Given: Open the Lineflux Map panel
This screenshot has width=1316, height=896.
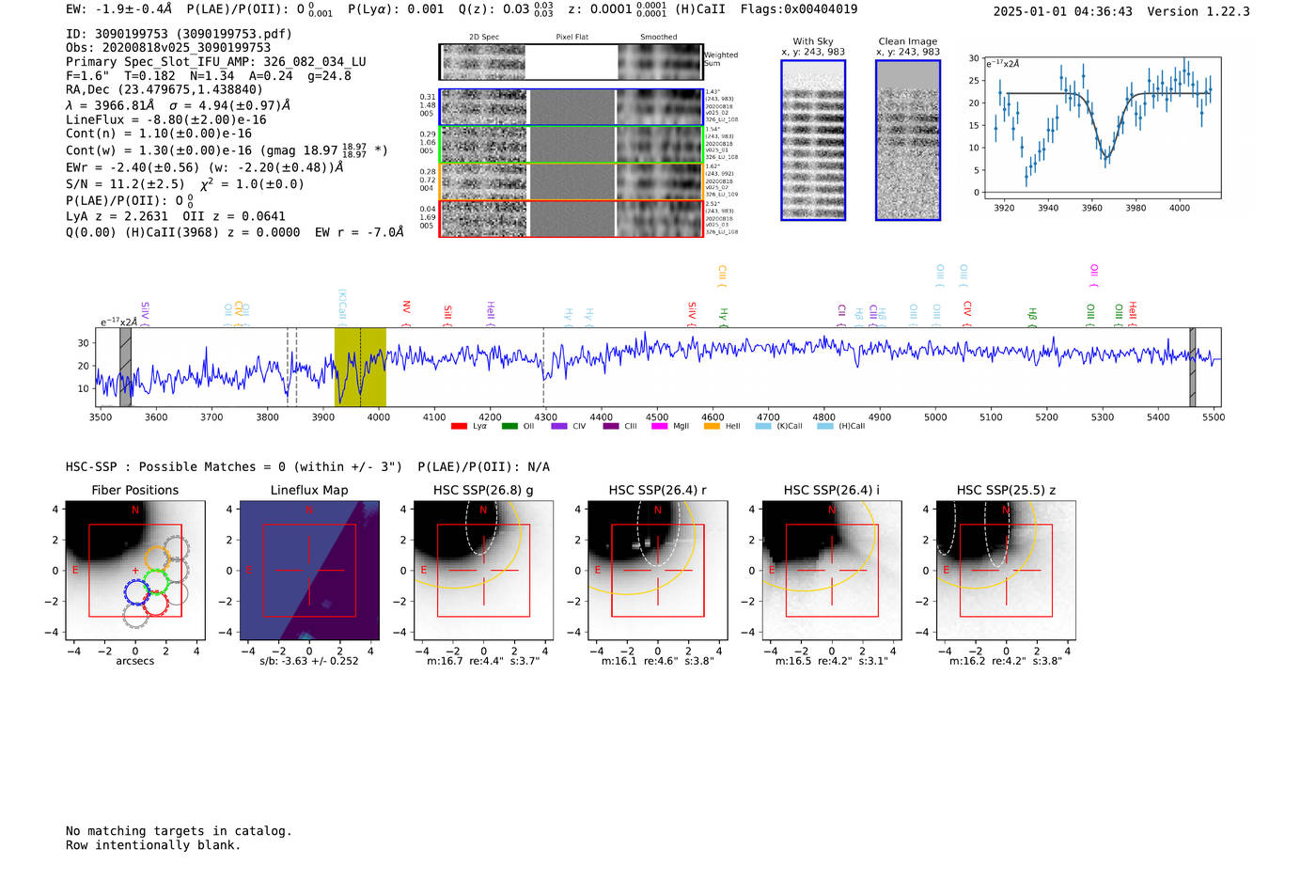Looking at the screenshot, I should (x=309, y=571).
